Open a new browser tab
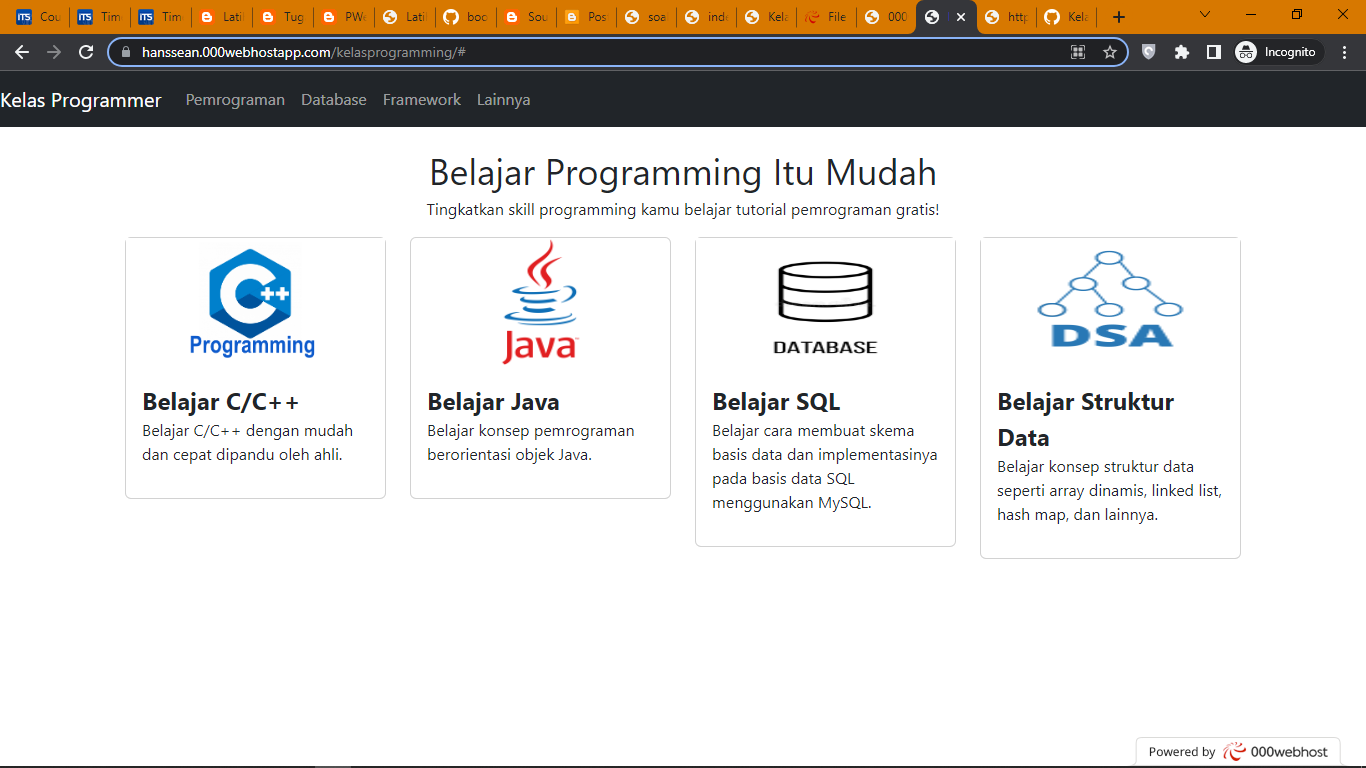Viewport: 1366px width, 768px height. (1119, 17)
